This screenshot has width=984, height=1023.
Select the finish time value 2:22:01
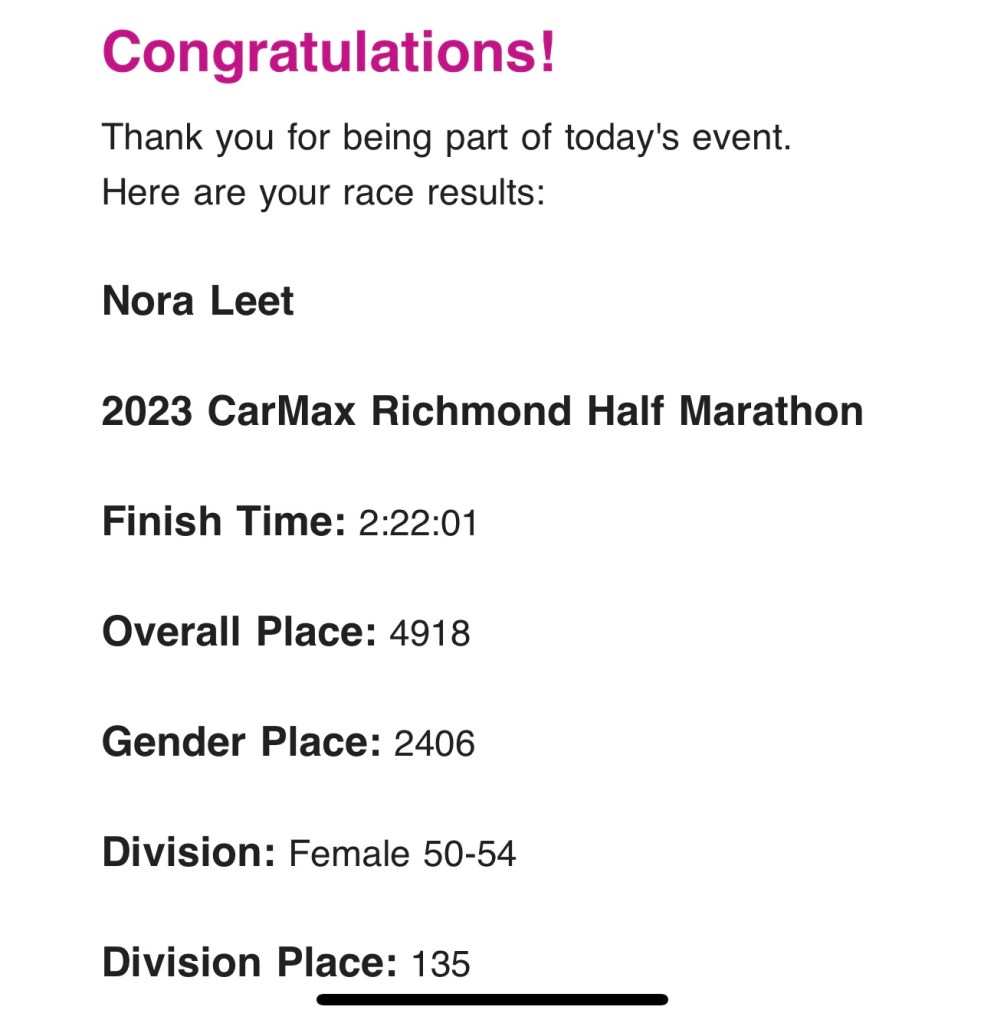point(418,524)
